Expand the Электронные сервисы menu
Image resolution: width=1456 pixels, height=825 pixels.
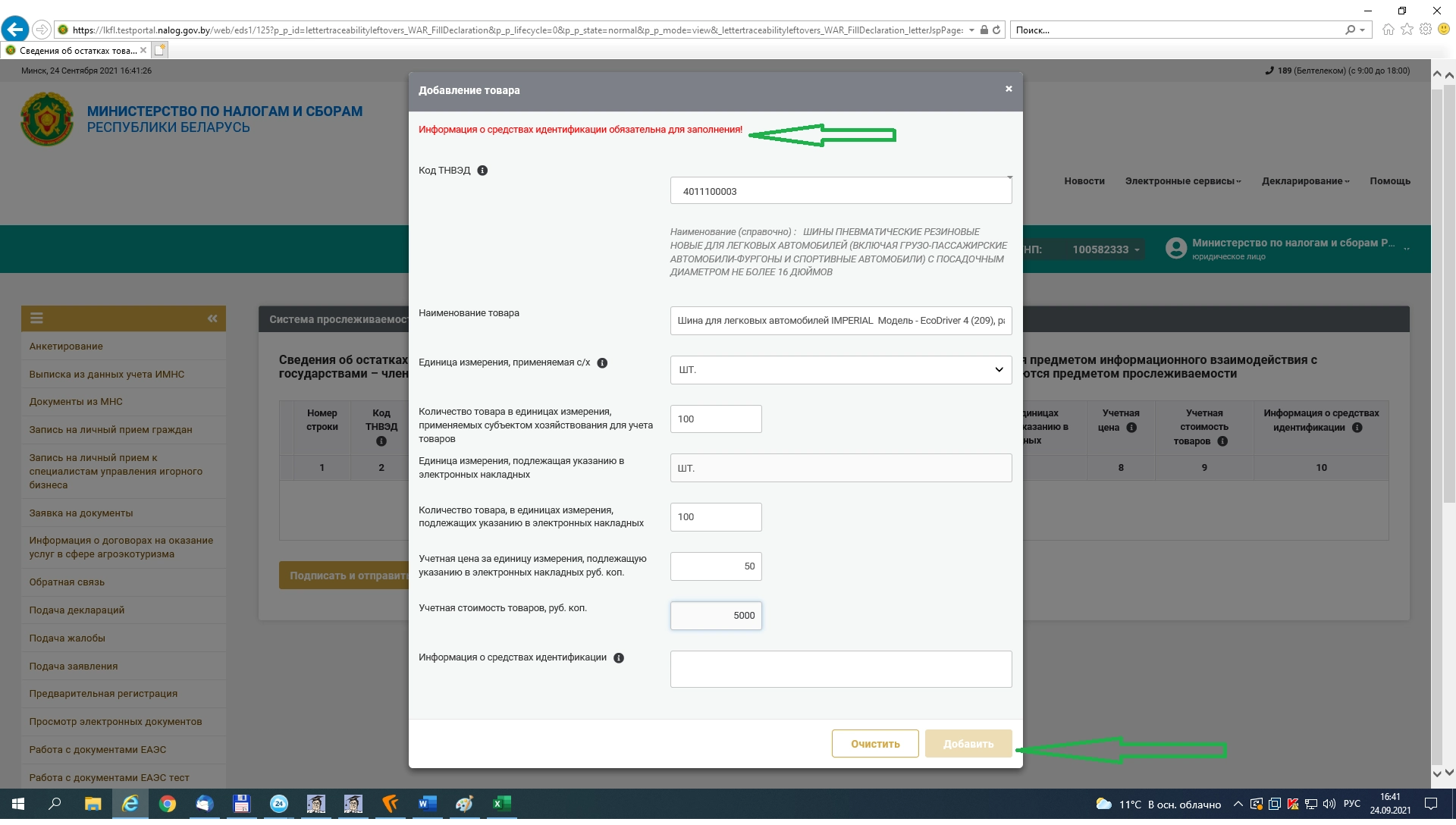coord(1183,181)
